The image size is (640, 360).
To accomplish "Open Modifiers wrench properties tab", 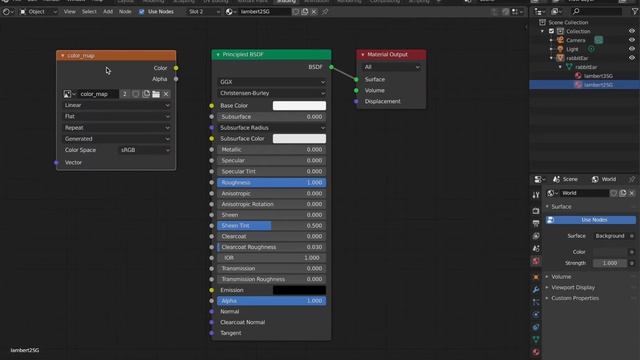I will tap(536, 290).
